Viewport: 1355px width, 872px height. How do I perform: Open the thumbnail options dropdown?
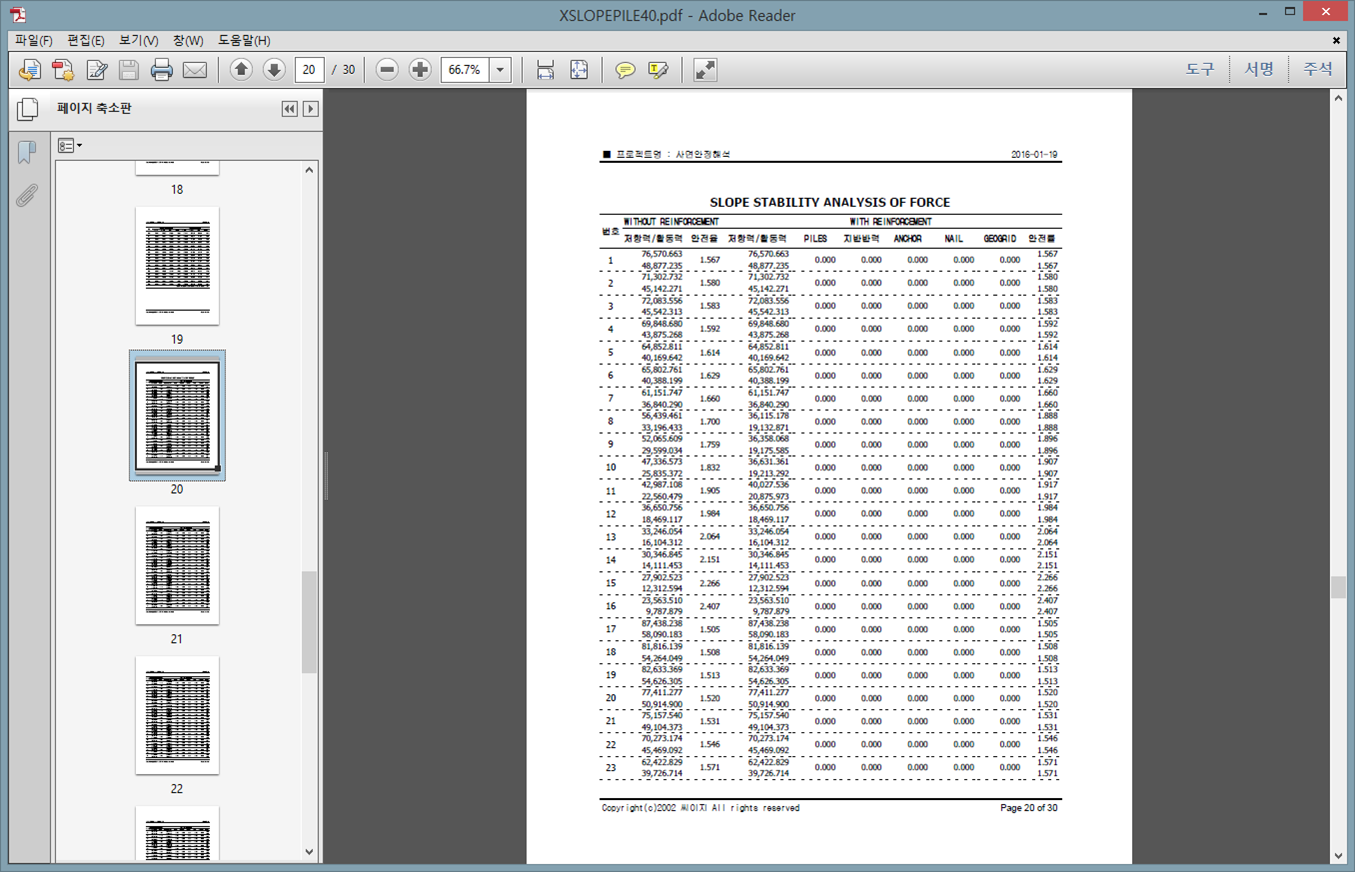pos(70,146)
